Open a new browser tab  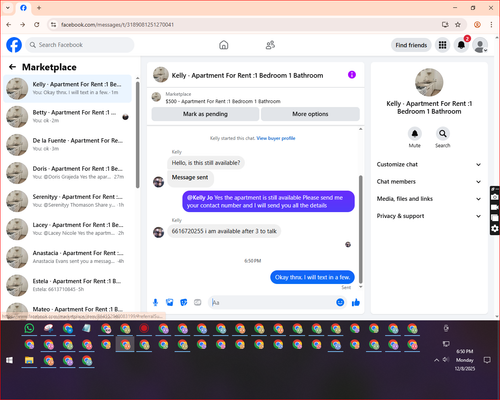pyautogui.click(x=39, y=8)
